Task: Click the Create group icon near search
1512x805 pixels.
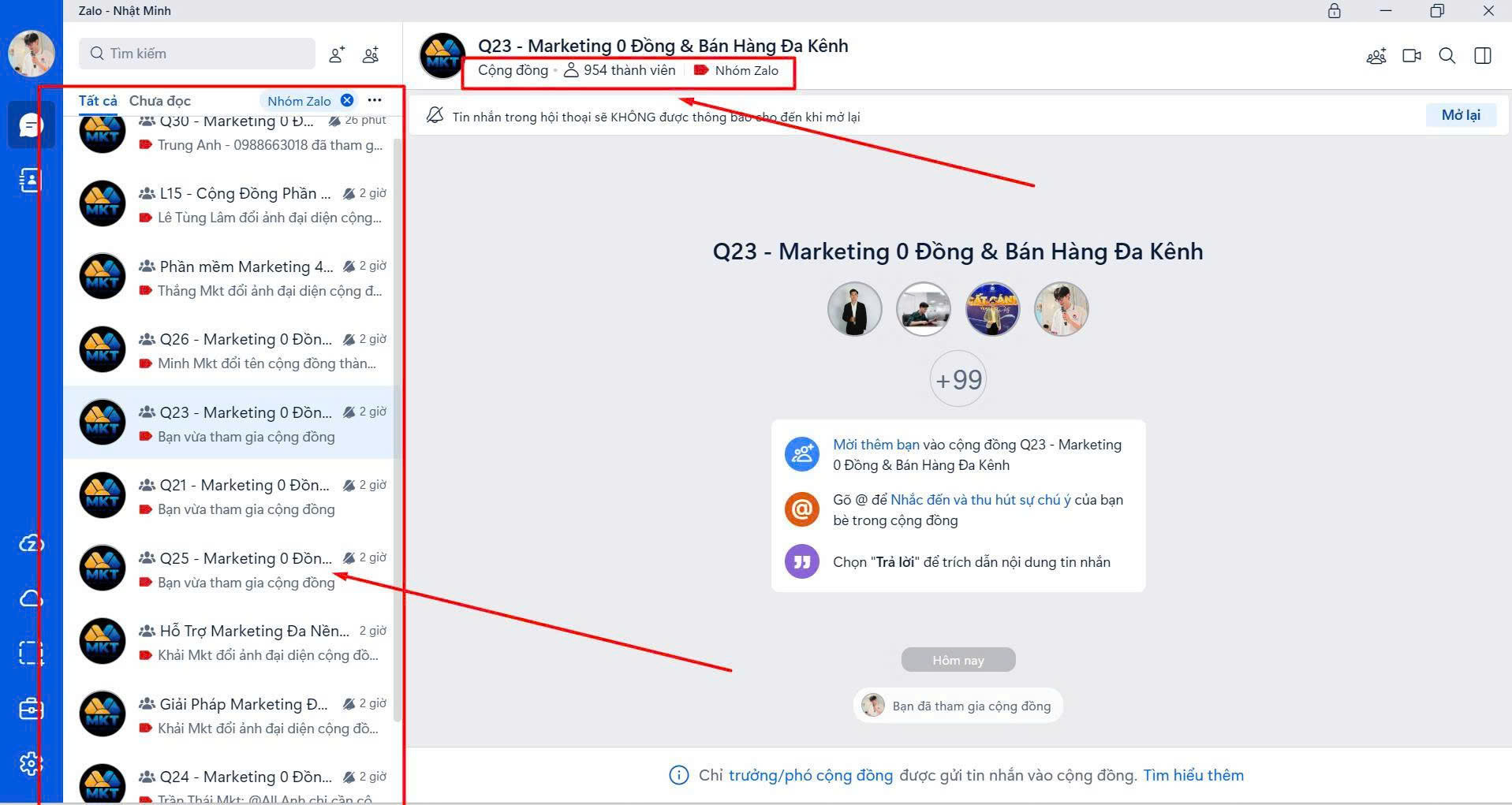Action: [x=371, y=54]
